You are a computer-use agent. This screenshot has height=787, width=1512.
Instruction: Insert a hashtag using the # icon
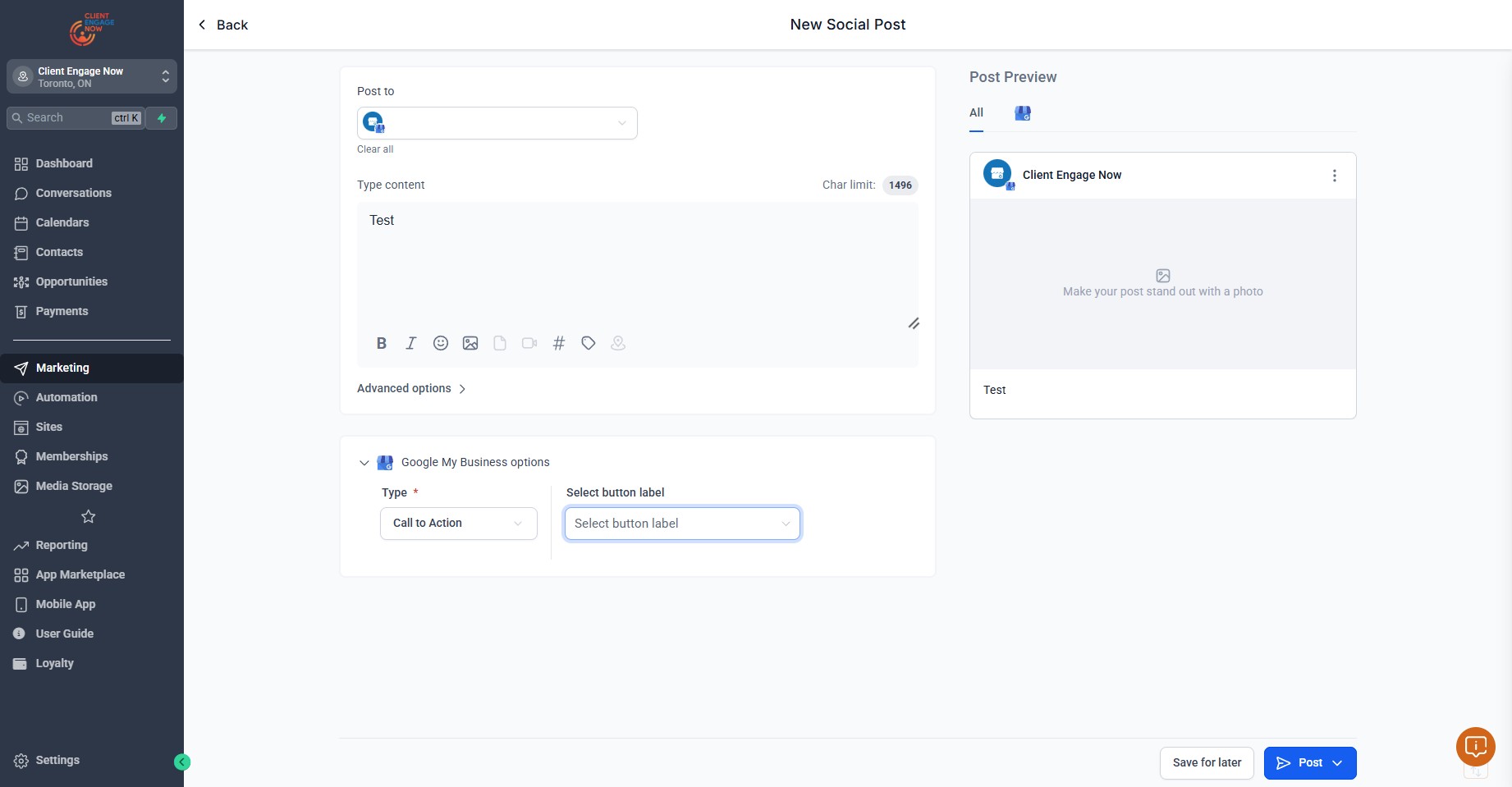click(559, 343)
